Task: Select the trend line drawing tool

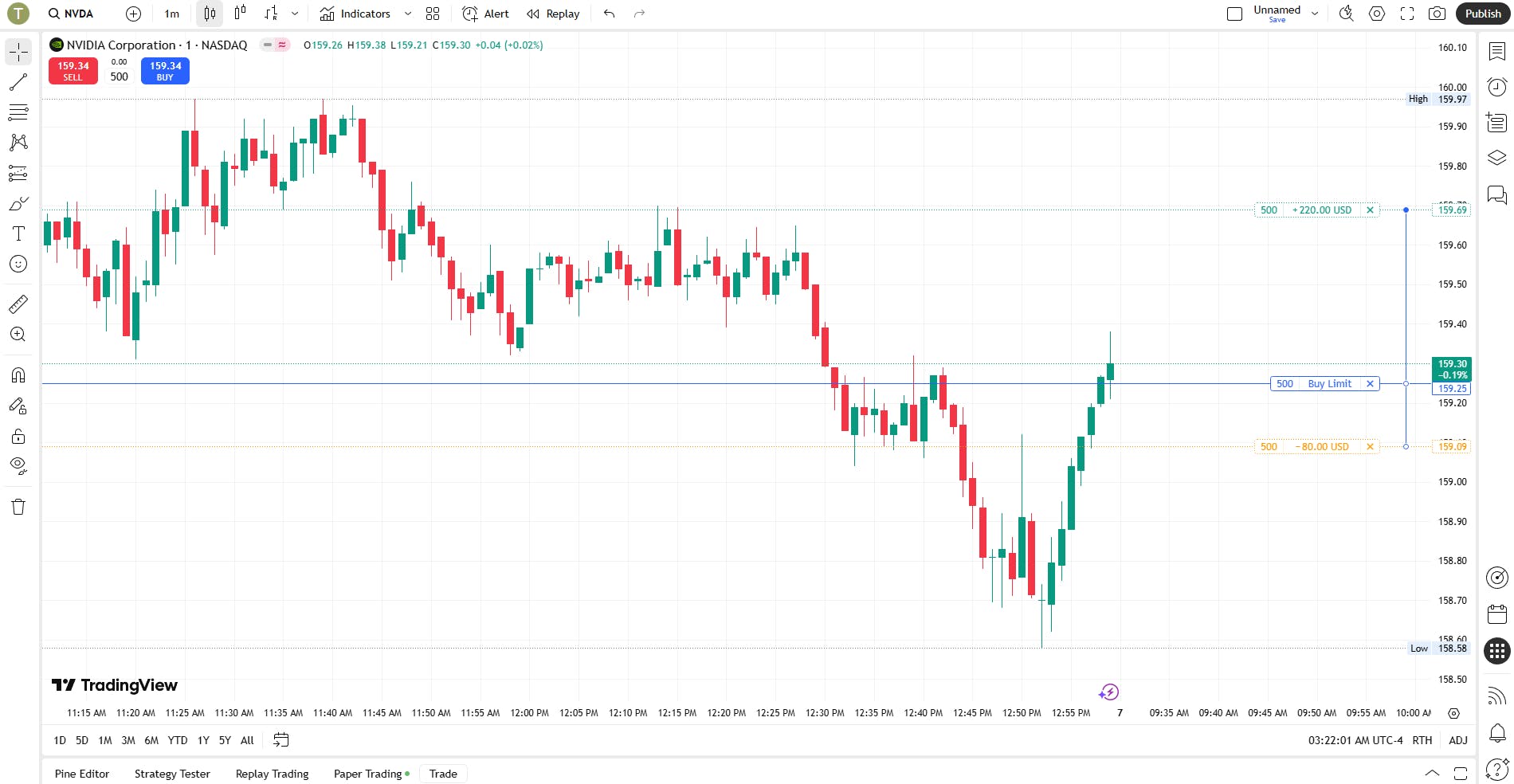Action: [x=18, y=82]
